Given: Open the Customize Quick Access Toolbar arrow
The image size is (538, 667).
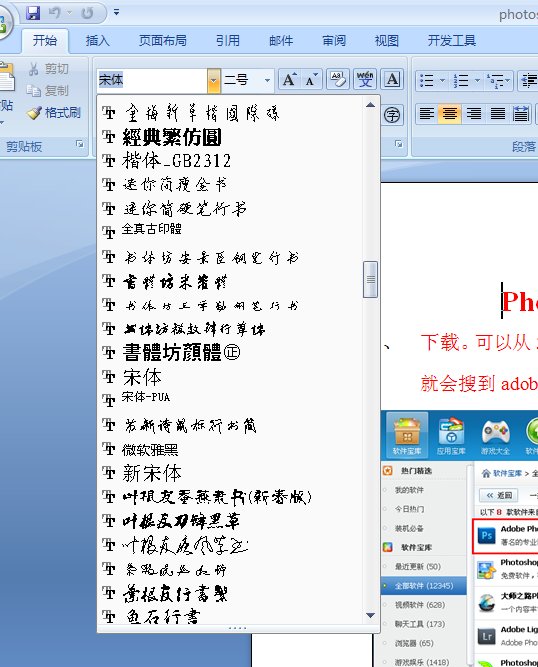Looking at the screenshot, I should point(116,12).
